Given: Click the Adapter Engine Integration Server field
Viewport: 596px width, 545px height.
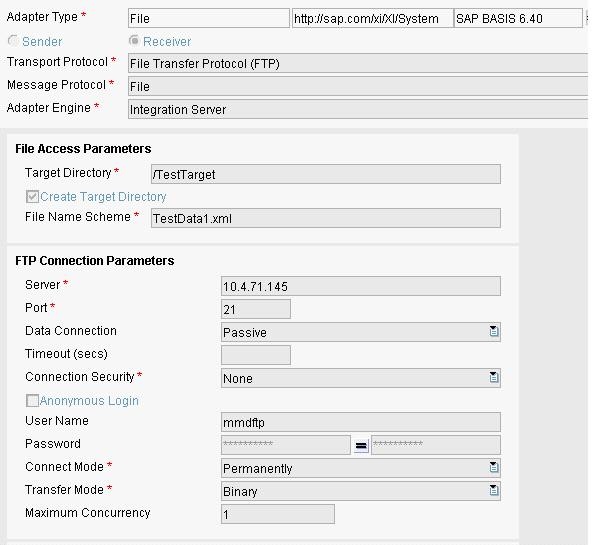Looking at the screenshot, I should pyautogui.click(x=358, y=109).
